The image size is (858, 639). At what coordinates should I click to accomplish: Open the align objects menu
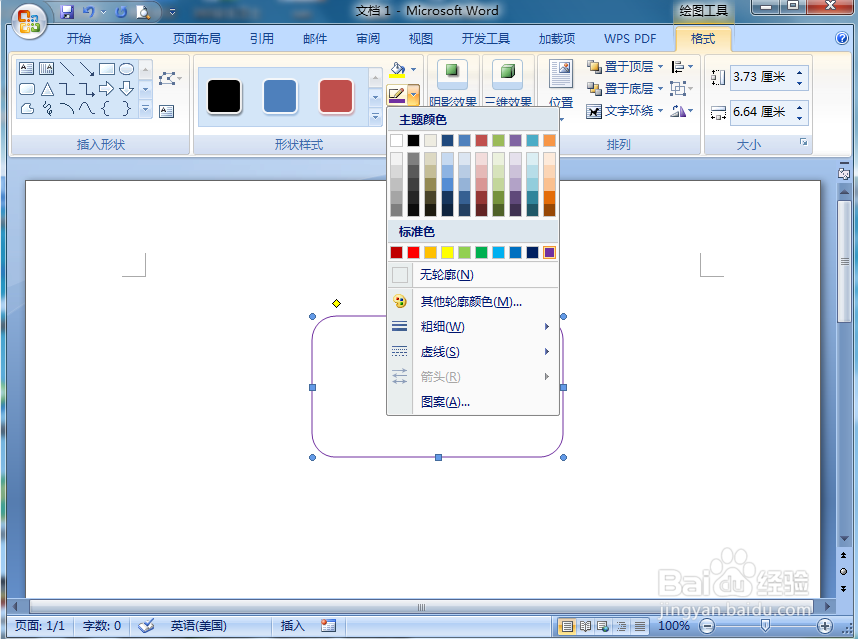pos(682,67)
